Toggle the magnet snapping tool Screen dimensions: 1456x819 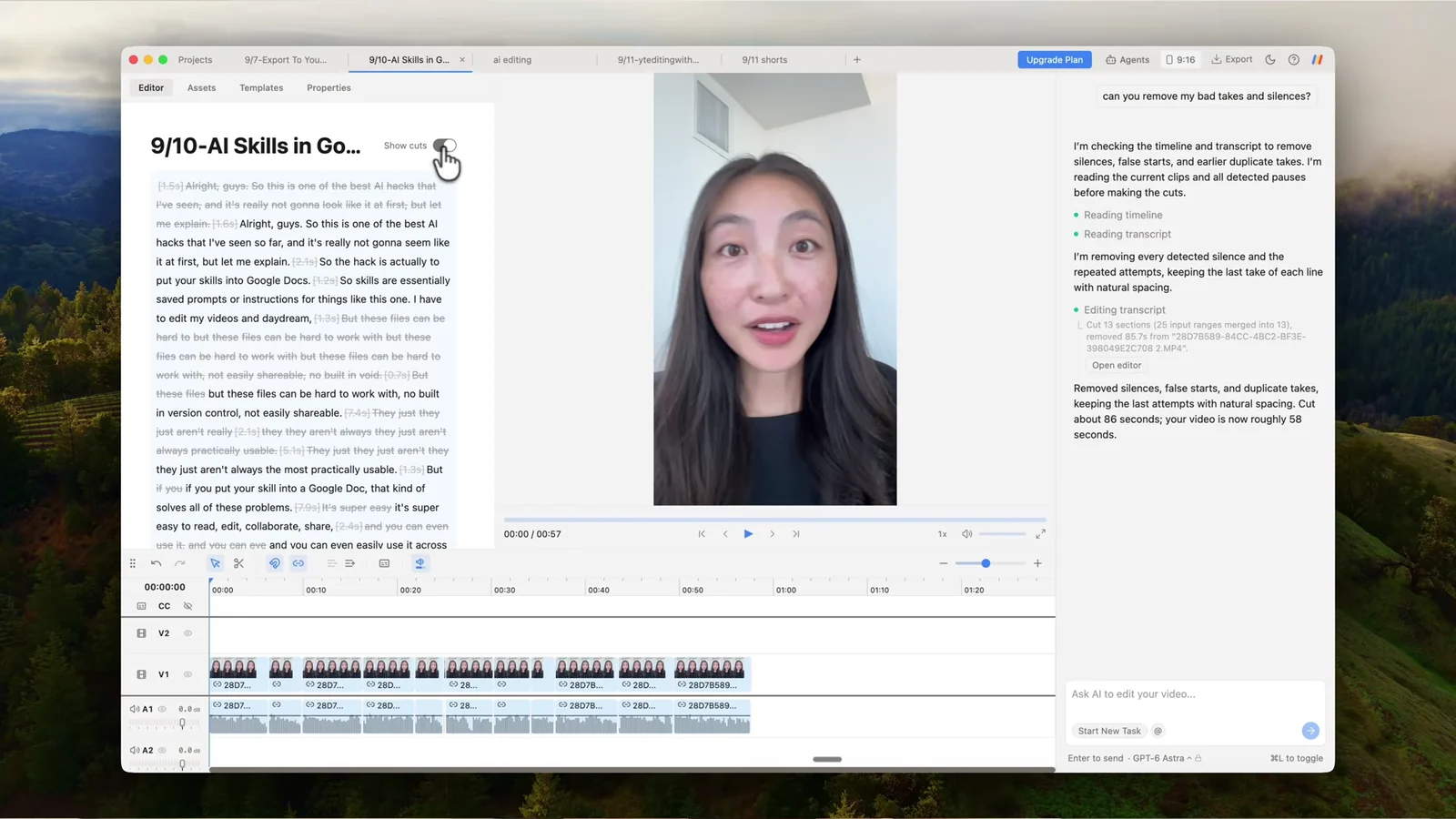275,563
